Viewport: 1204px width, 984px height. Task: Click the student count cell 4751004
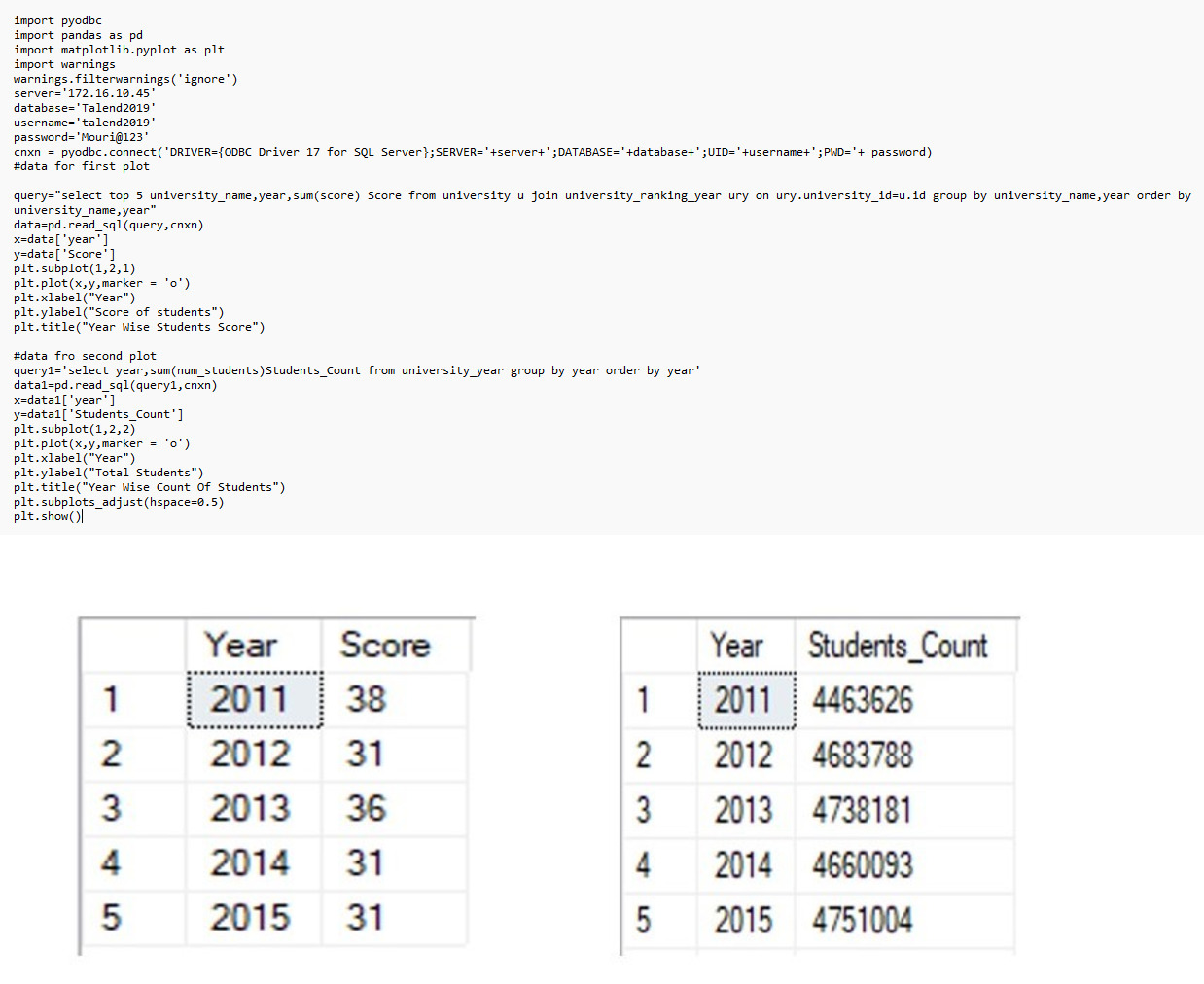click(x=863, y=920)
